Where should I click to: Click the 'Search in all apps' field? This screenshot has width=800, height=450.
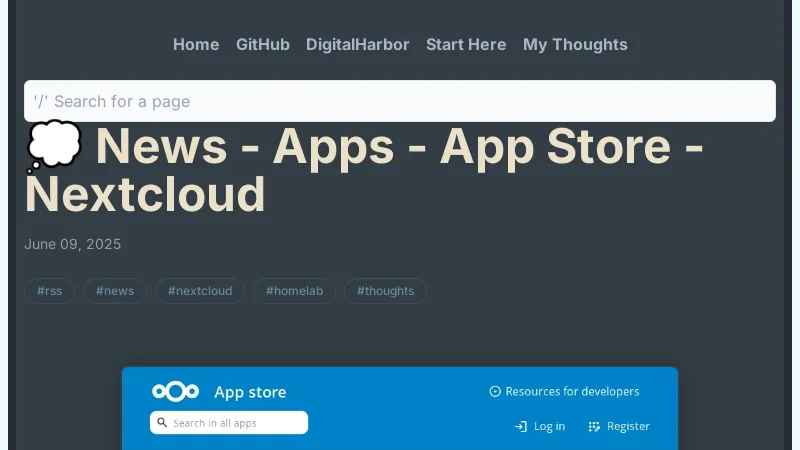pos(236,423)
